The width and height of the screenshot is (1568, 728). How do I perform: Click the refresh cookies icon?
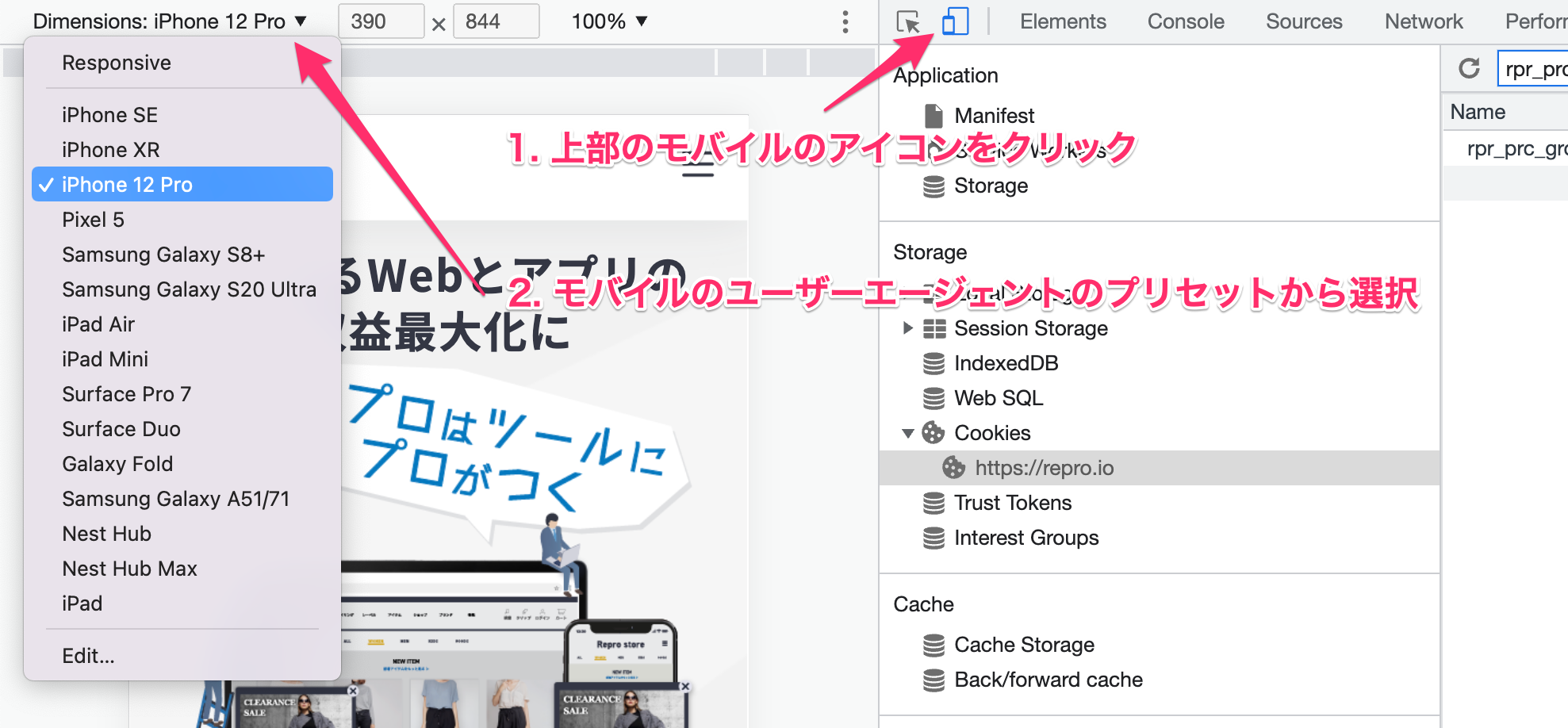click(x=1469, y=68)
